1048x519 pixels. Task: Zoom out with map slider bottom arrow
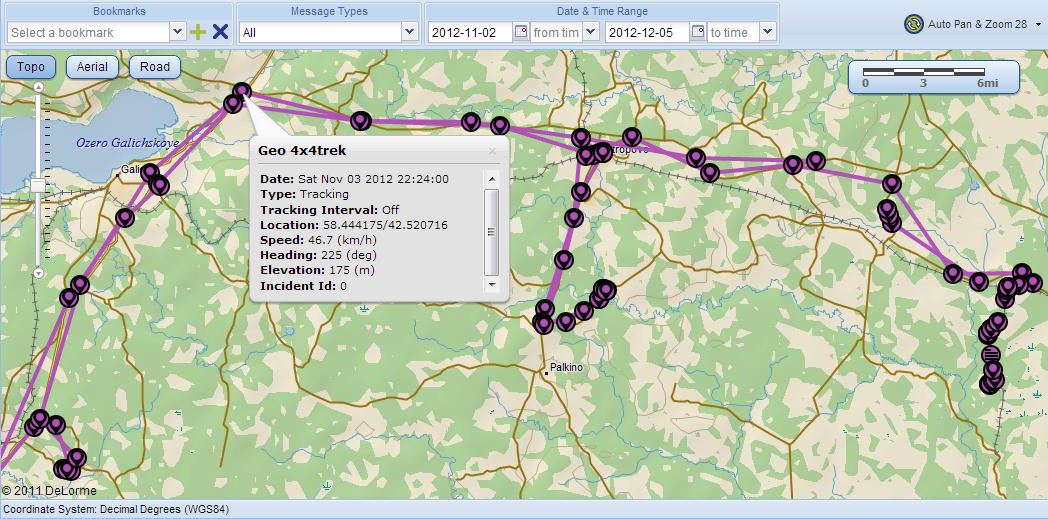click(38, 272)
